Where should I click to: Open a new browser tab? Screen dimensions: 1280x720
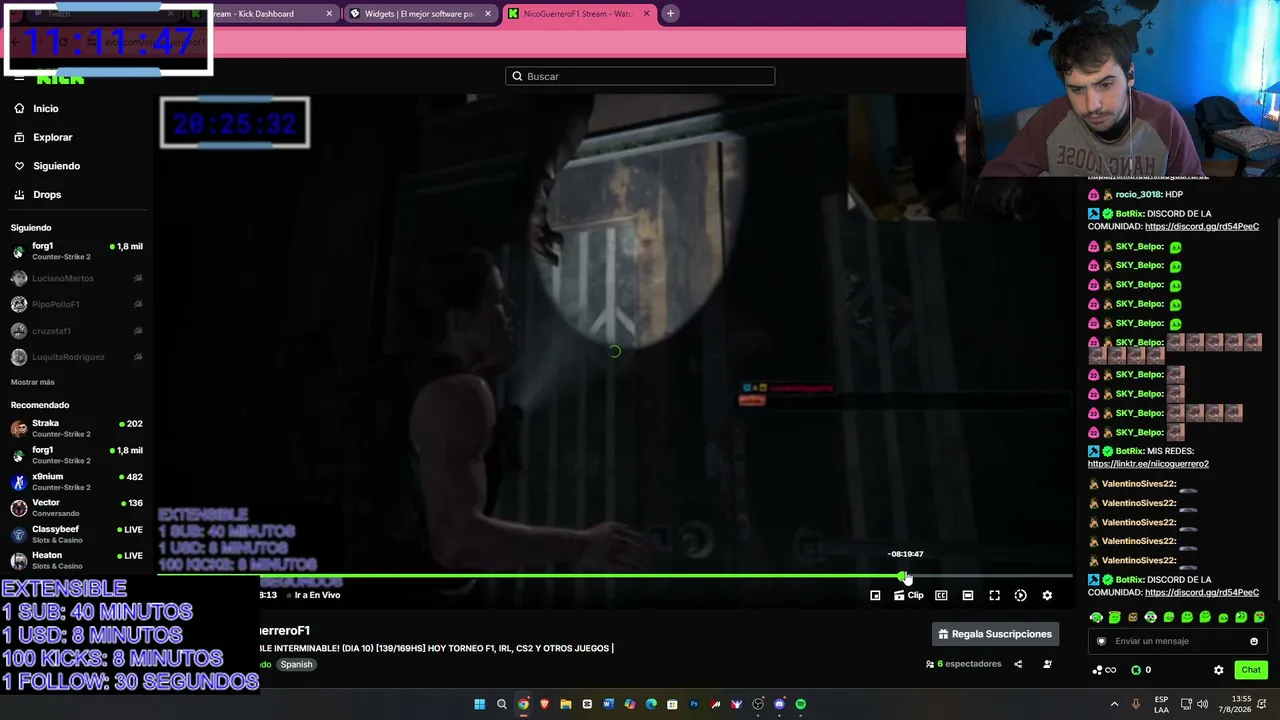(670, 14)
